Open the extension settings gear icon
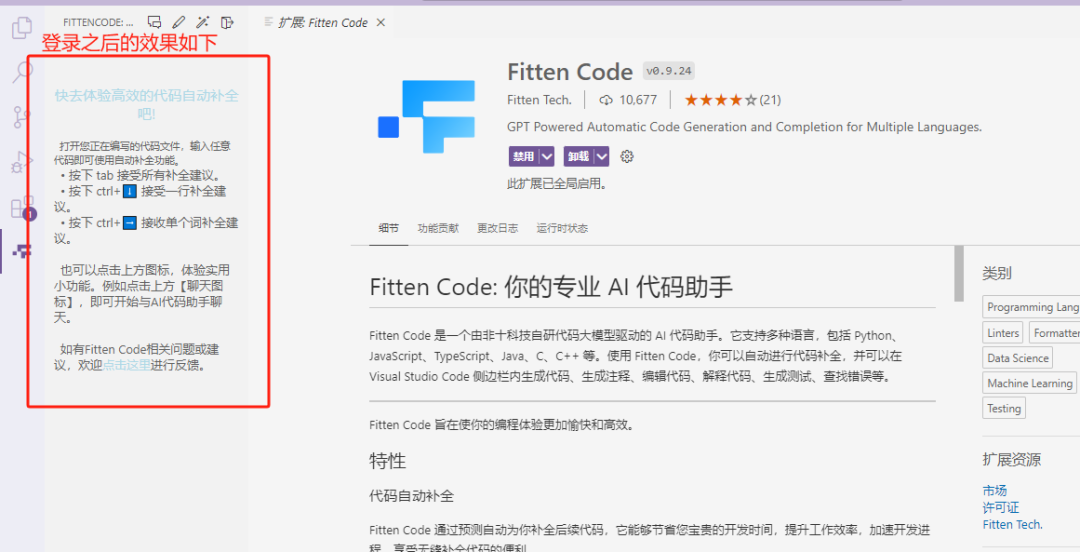 (x=626, y=156)
